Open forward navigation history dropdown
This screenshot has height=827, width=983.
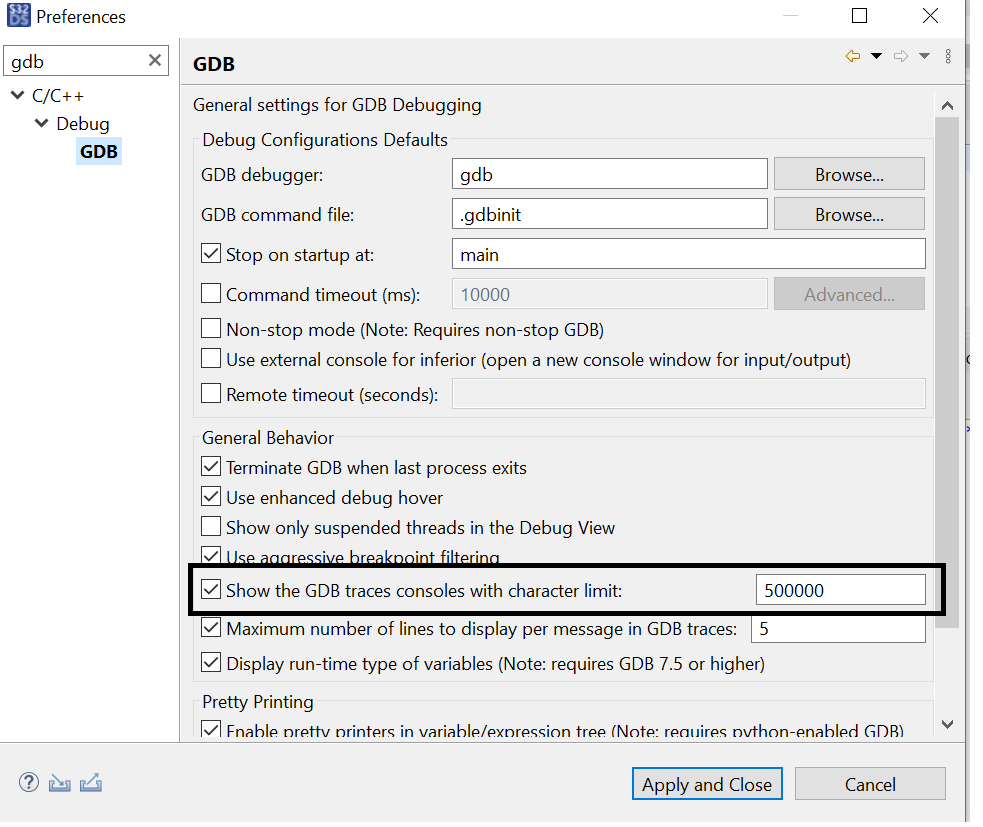click(x=924, y=56)
